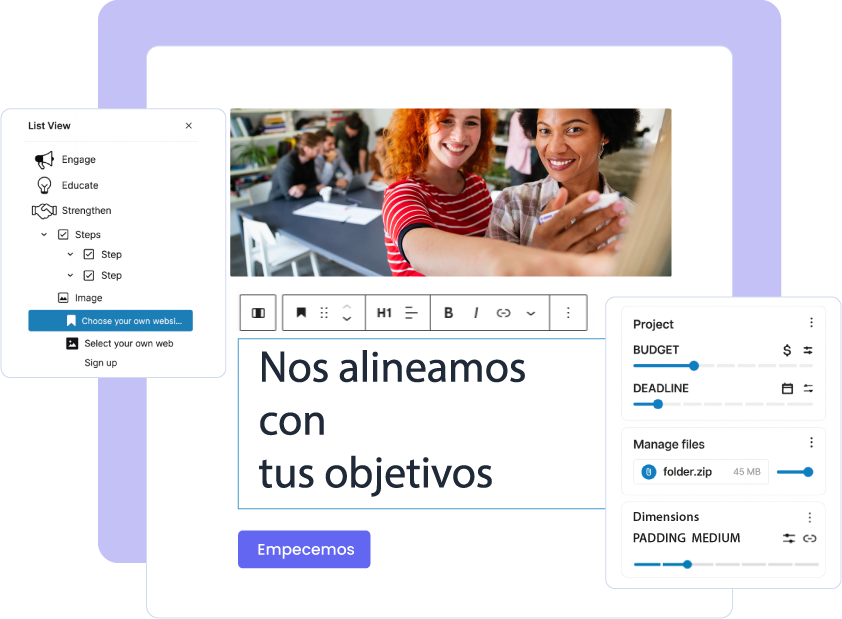Select the bookmark block type icon
Screen dimensions: 842x619
[x=301, y=313]
